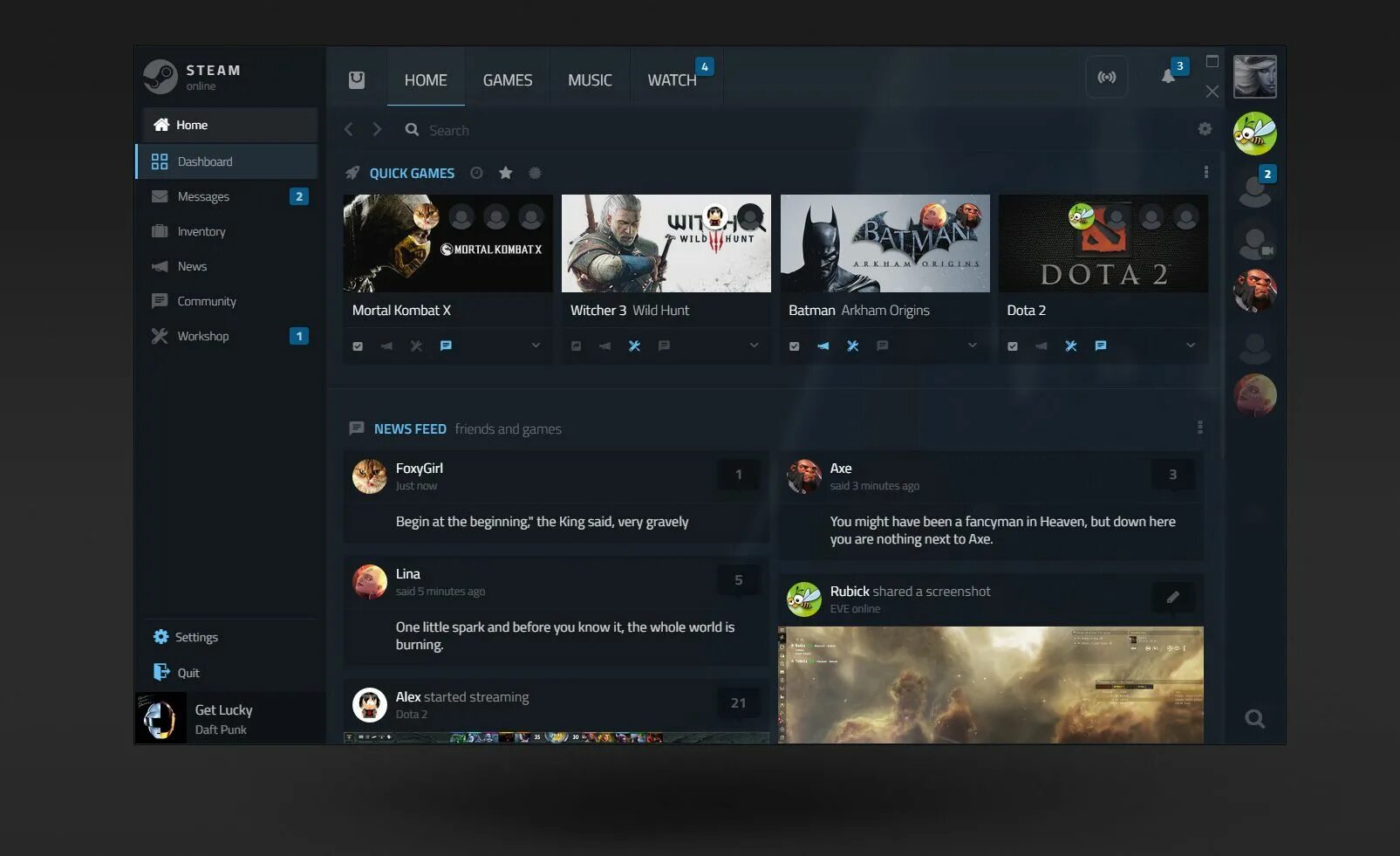Toggle Dota 2 checkbox

1012,346
